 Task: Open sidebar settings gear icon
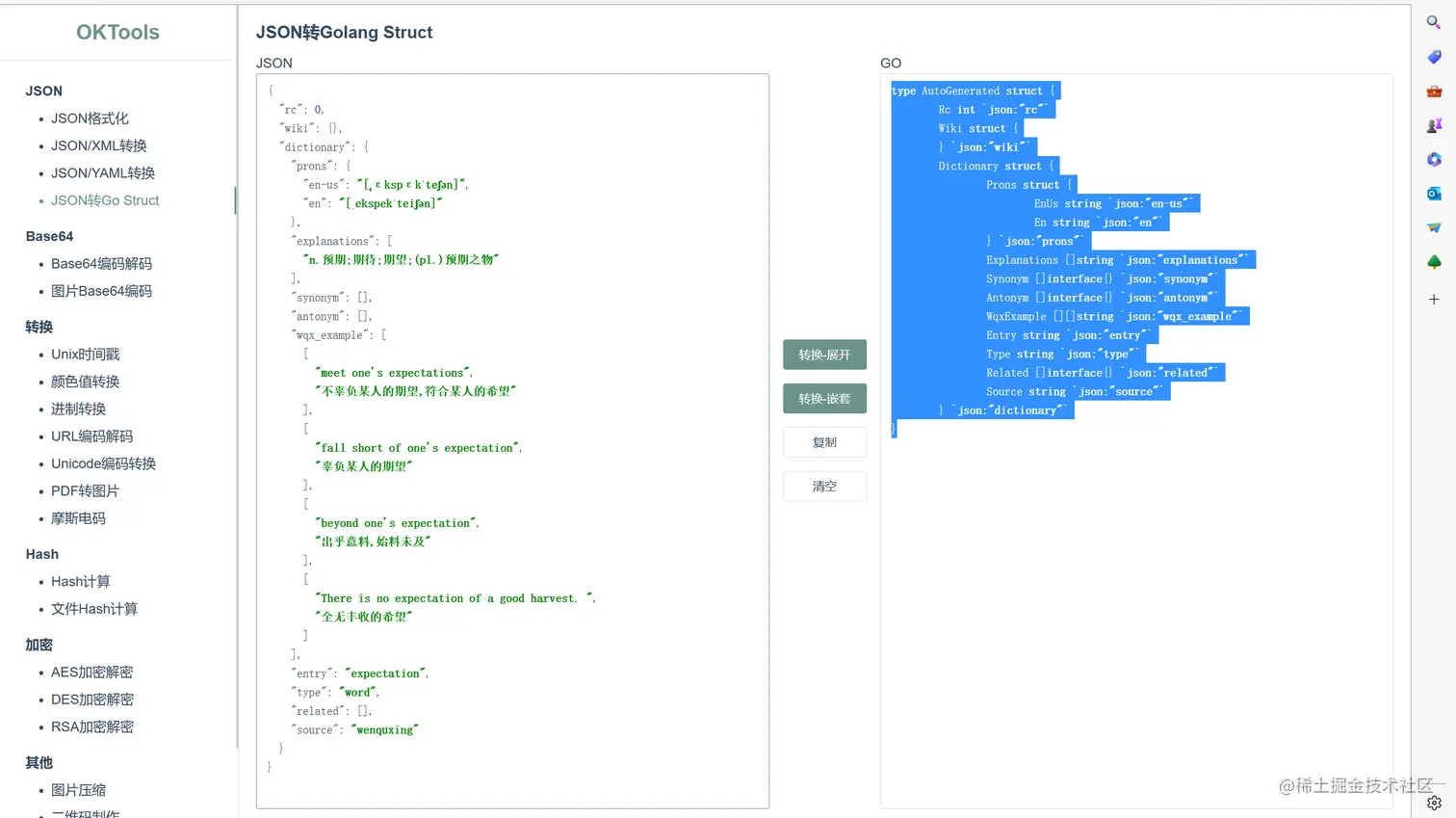click(x=1434, y=803)
